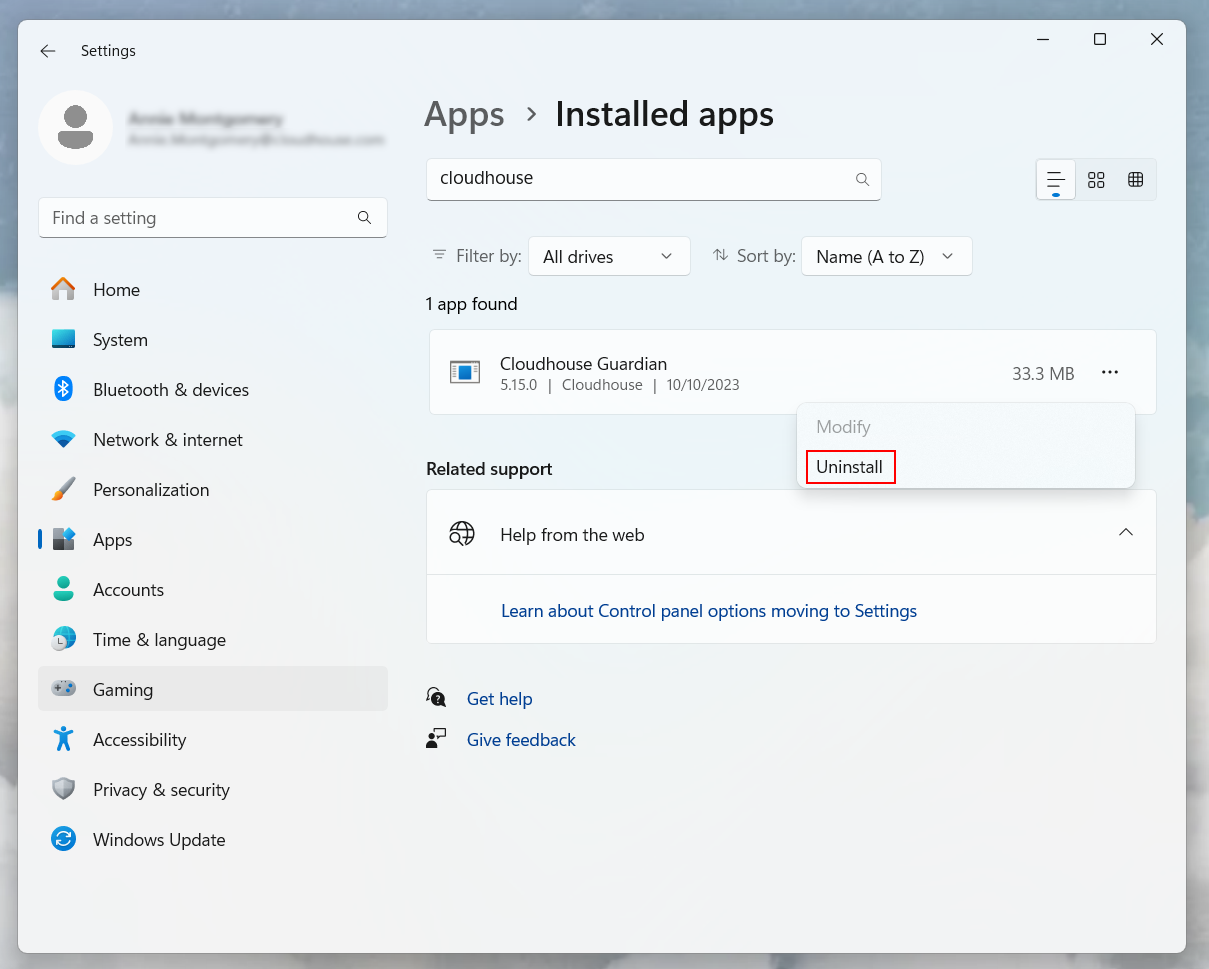
Task: Open the All drives filter dropdown
Action: (609, 256)
